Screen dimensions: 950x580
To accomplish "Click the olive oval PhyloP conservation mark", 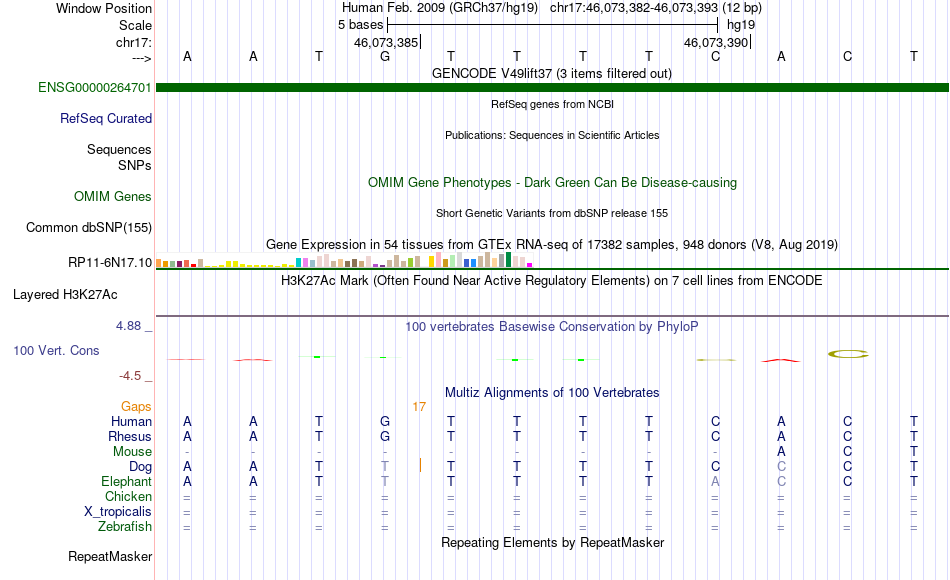I will coord(848,354).
